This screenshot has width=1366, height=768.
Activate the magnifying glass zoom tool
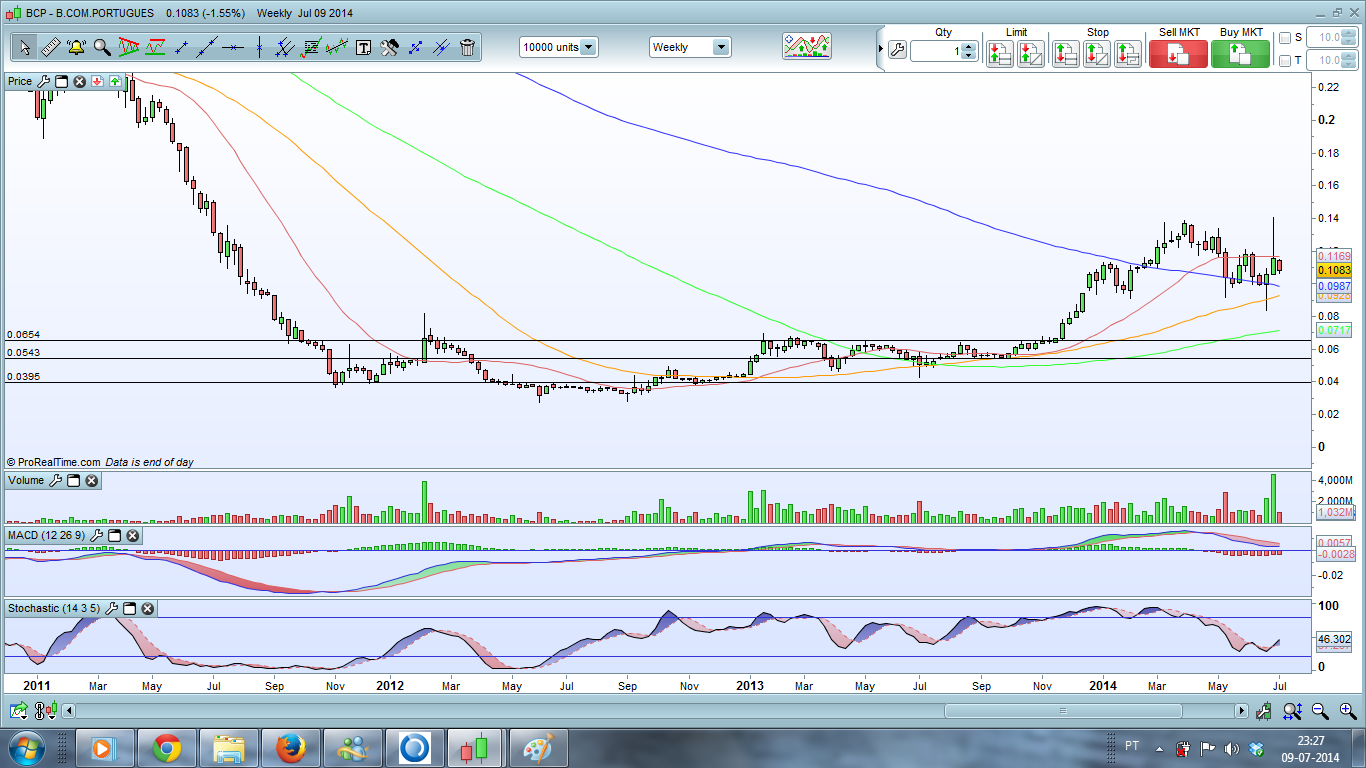102,47
